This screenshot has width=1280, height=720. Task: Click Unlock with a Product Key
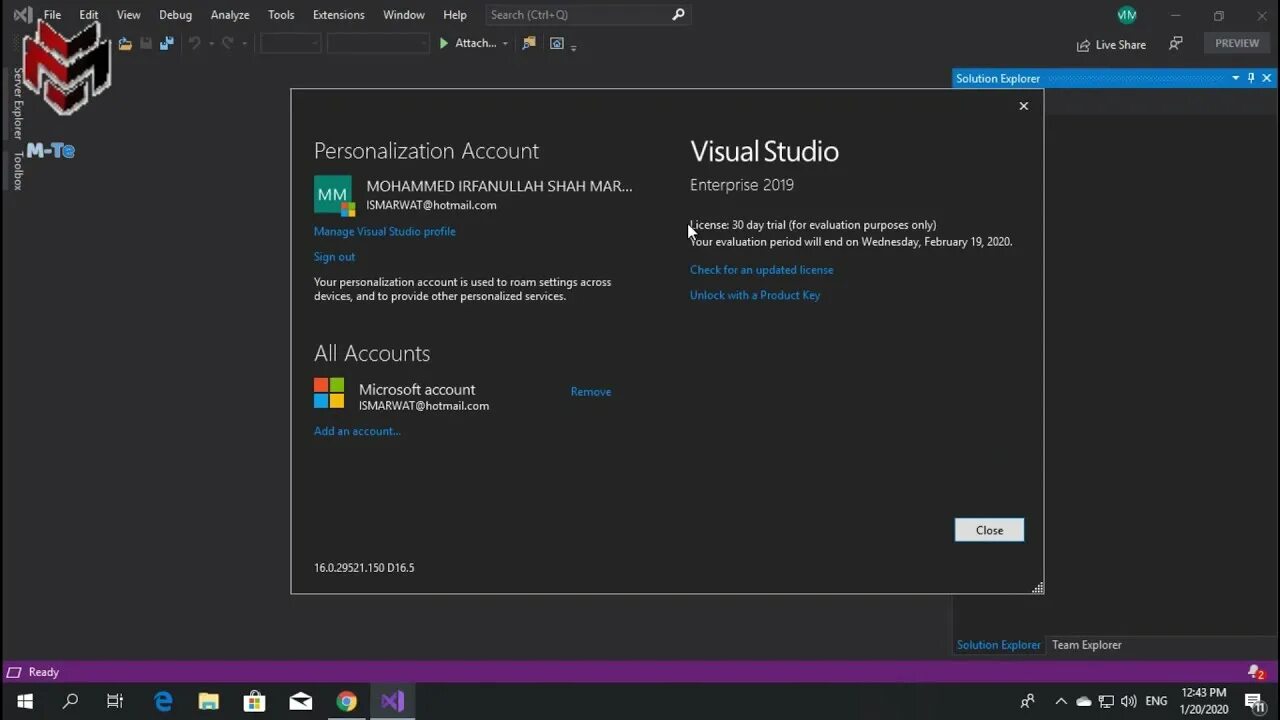[755, 295]
